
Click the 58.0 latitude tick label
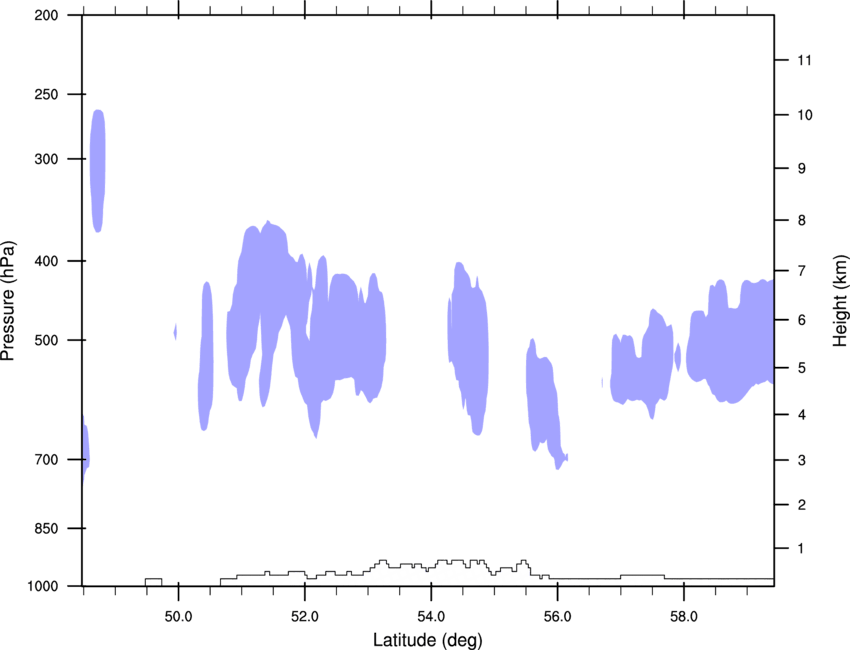pyautogui.click(x=684, y=617)
